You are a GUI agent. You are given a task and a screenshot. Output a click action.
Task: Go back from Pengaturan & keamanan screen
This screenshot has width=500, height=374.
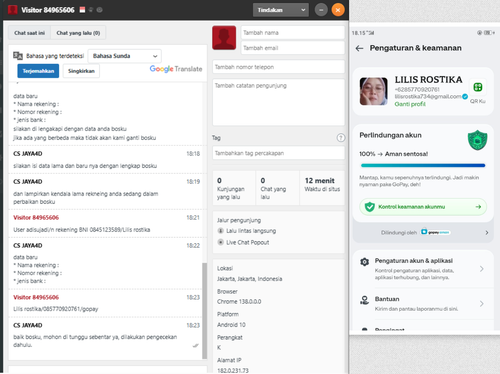coord(359,49)
